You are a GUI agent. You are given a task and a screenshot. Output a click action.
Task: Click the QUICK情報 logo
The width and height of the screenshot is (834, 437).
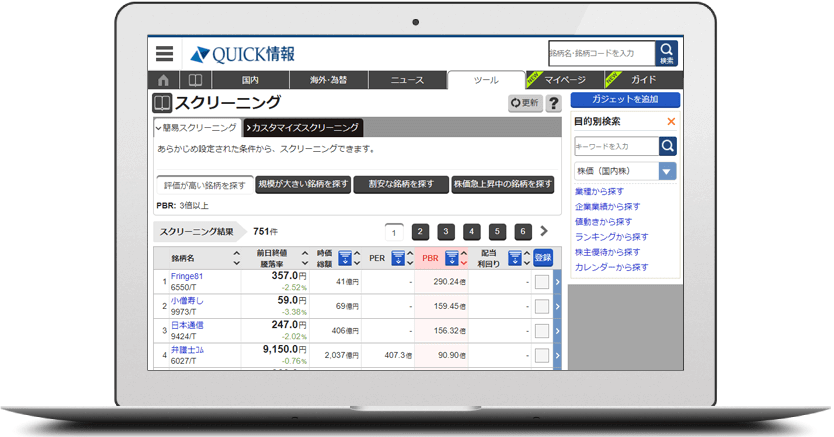[x=243, y=54]
